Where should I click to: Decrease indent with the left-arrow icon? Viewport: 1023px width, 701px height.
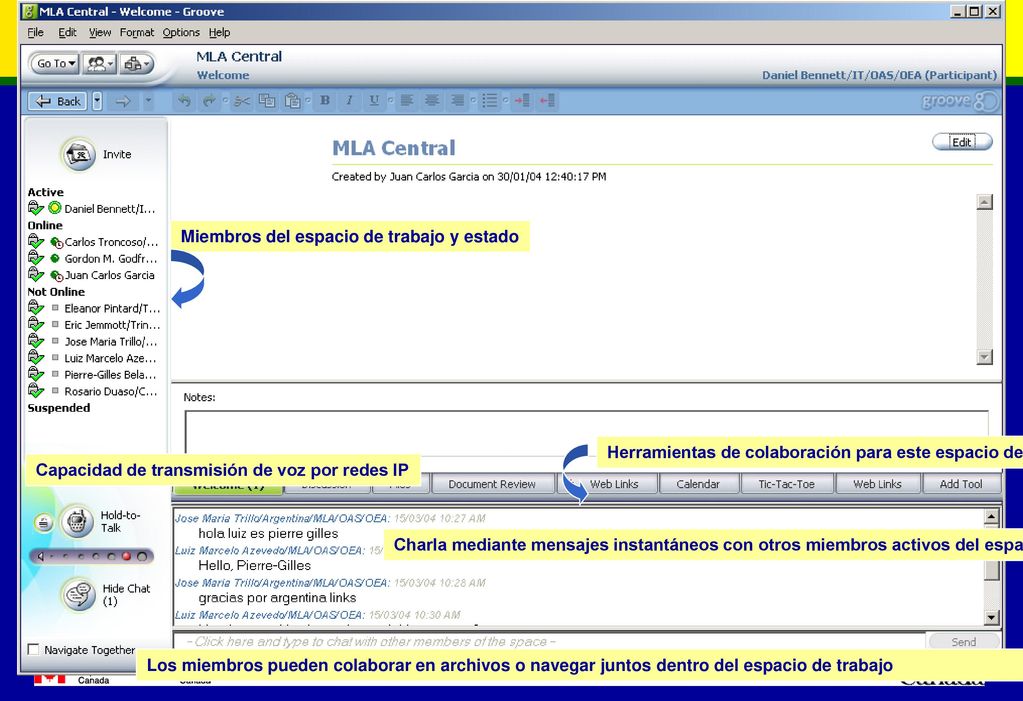(547, 101)
